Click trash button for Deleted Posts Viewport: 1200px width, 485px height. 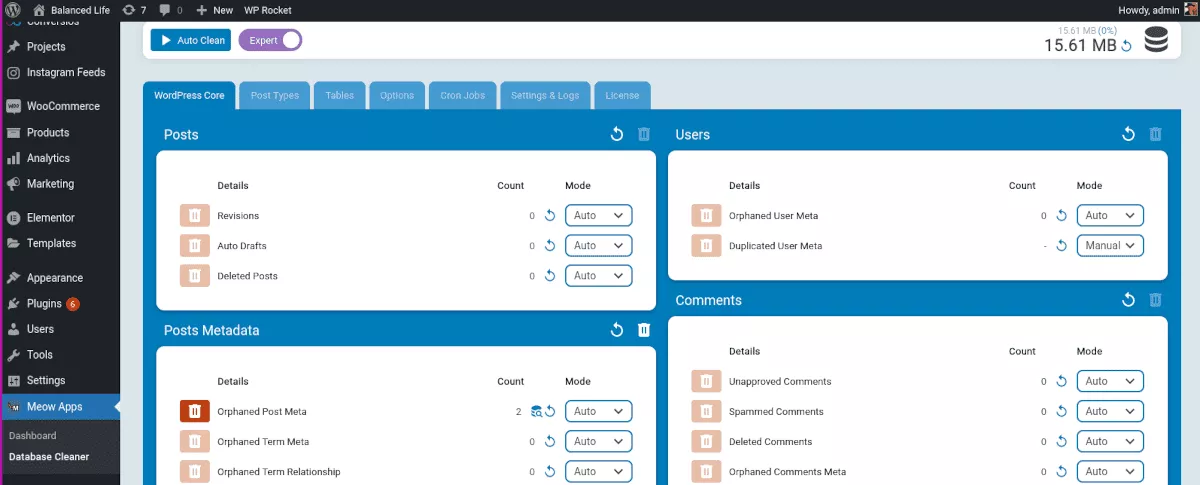click(195, 276)
